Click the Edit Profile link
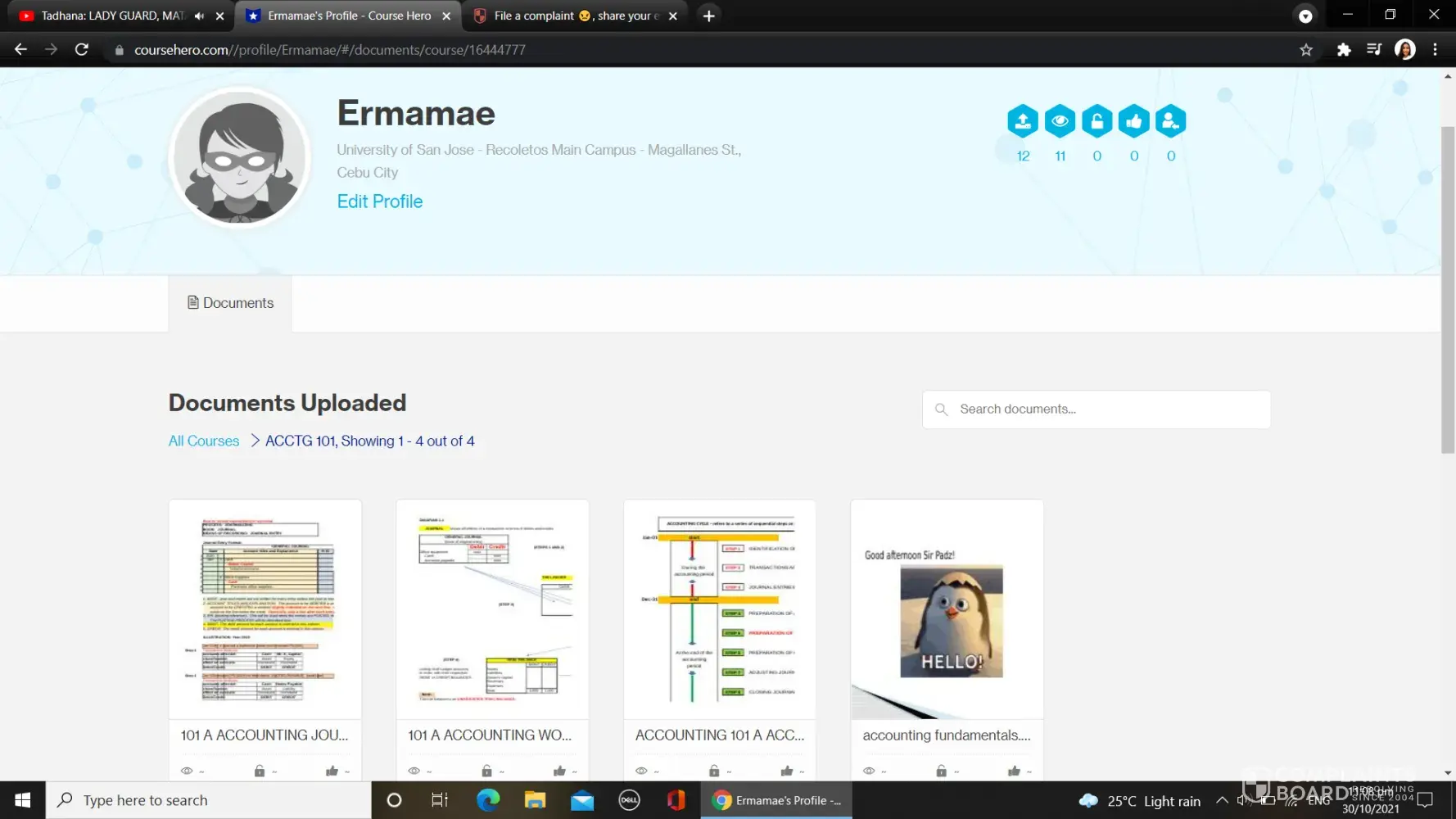 click(x=379, y=201)
